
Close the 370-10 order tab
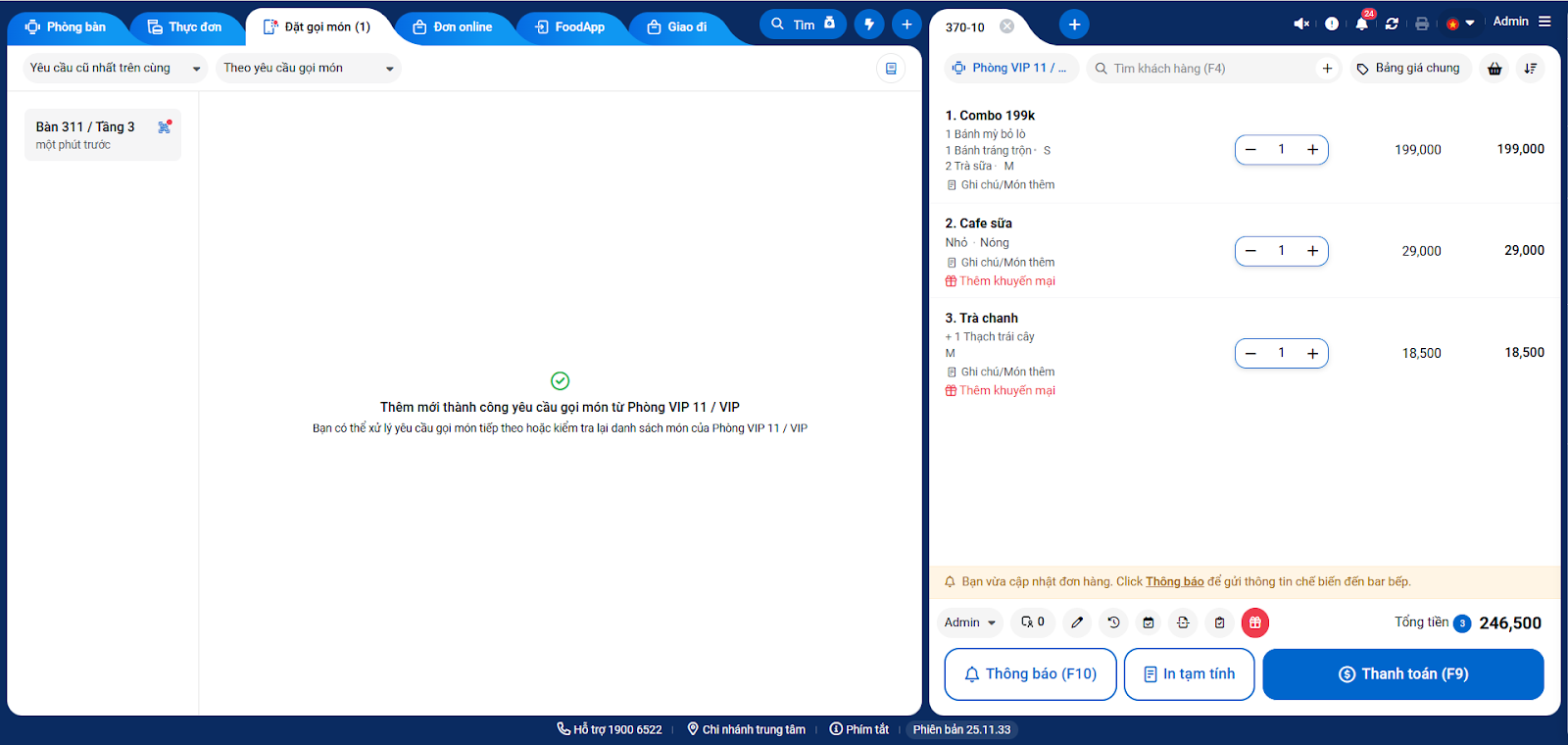point(1006,26)
